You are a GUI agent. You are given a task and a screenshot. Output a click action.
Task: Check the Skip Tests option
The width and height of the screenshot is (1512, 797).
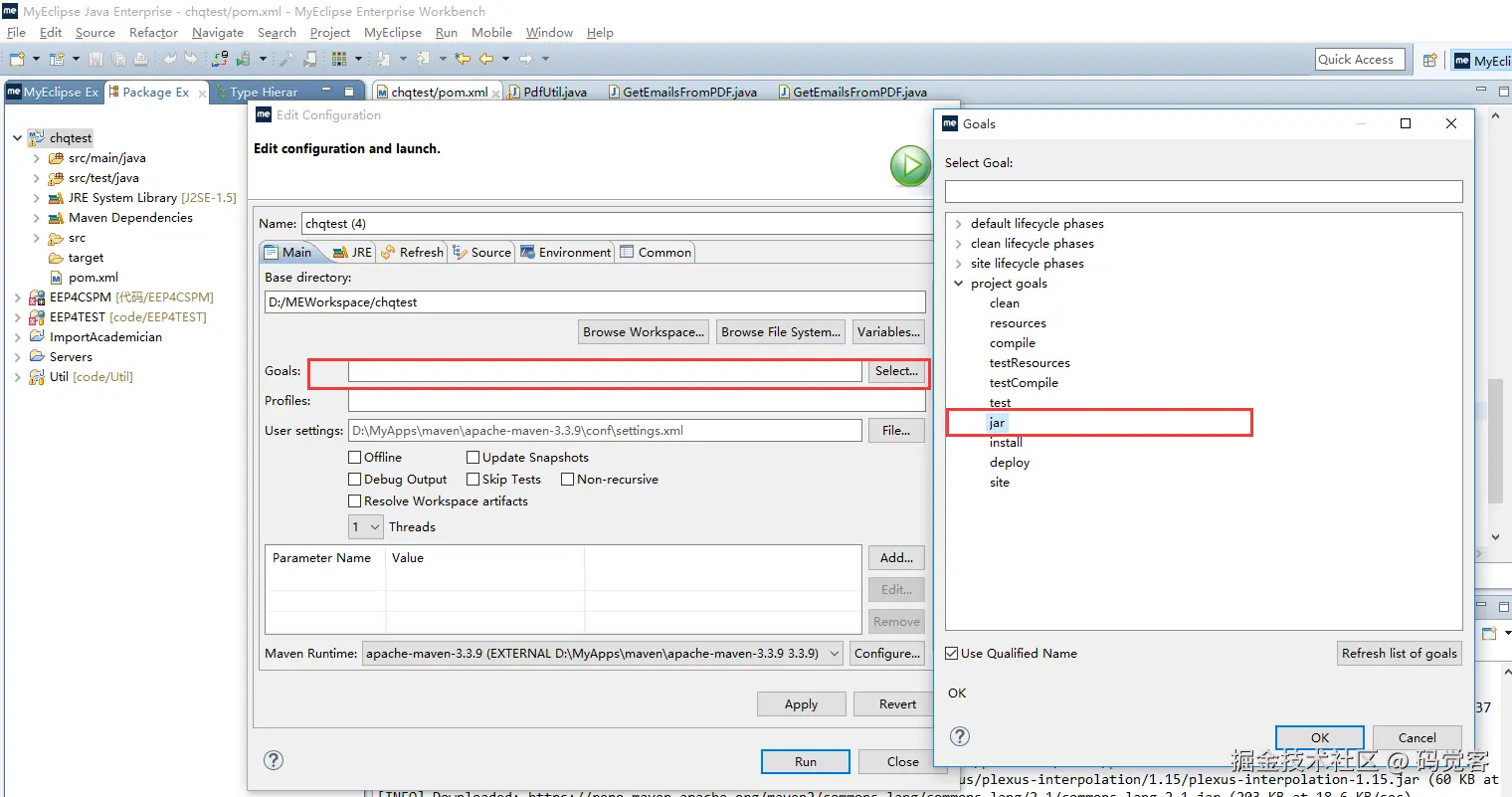pyautogui.click(x=473, y=480)
